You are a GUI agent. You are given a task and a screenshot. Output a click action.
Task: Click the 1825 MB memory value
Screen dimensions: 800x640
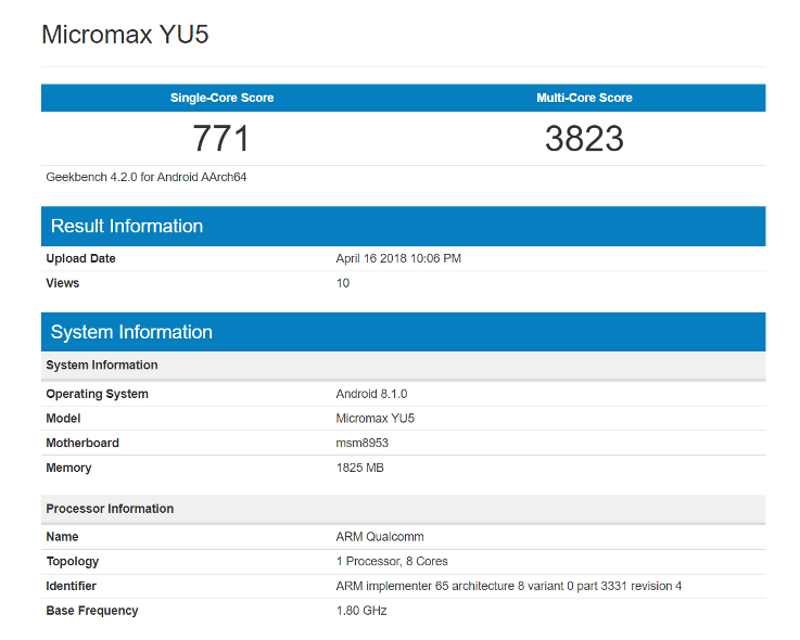[x=360, y=467]
